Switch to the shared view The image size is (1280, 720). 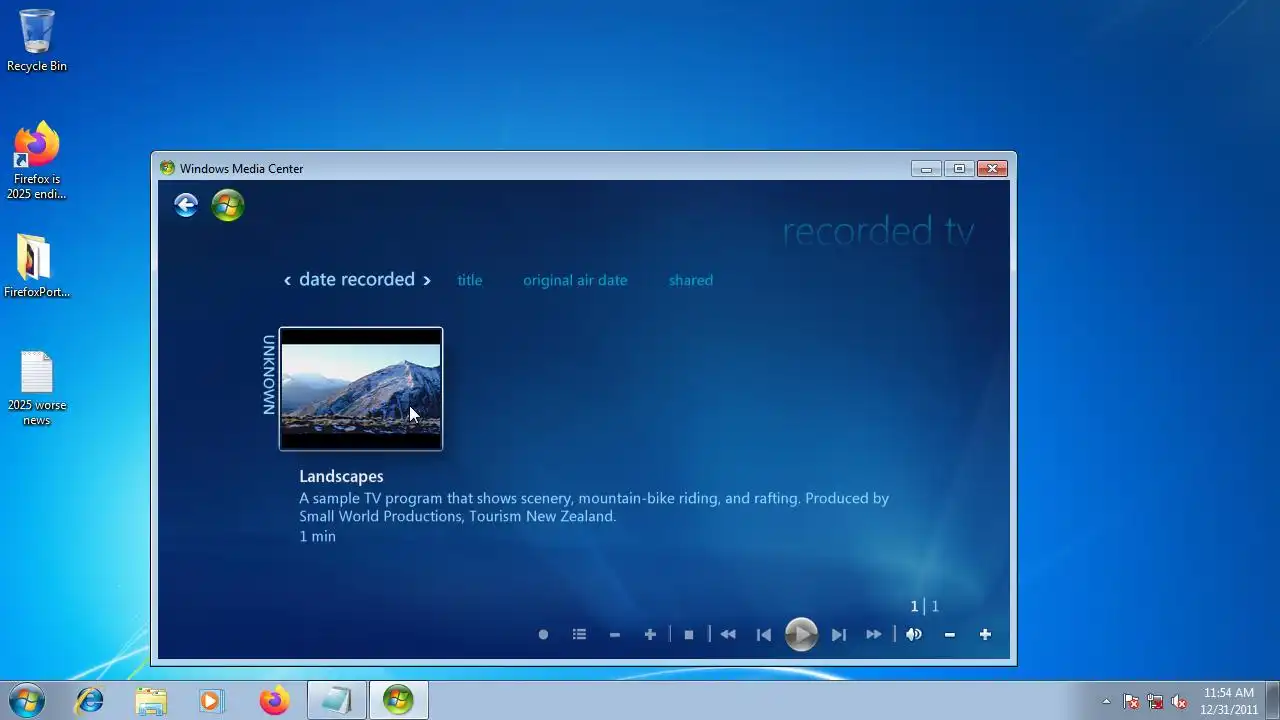(691, 280)
